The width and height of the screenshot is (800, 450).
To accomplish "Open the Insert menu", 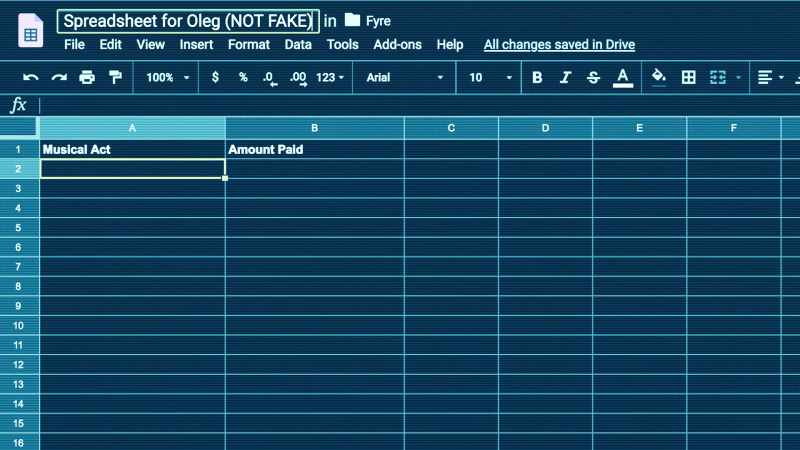I will [196, 45].
